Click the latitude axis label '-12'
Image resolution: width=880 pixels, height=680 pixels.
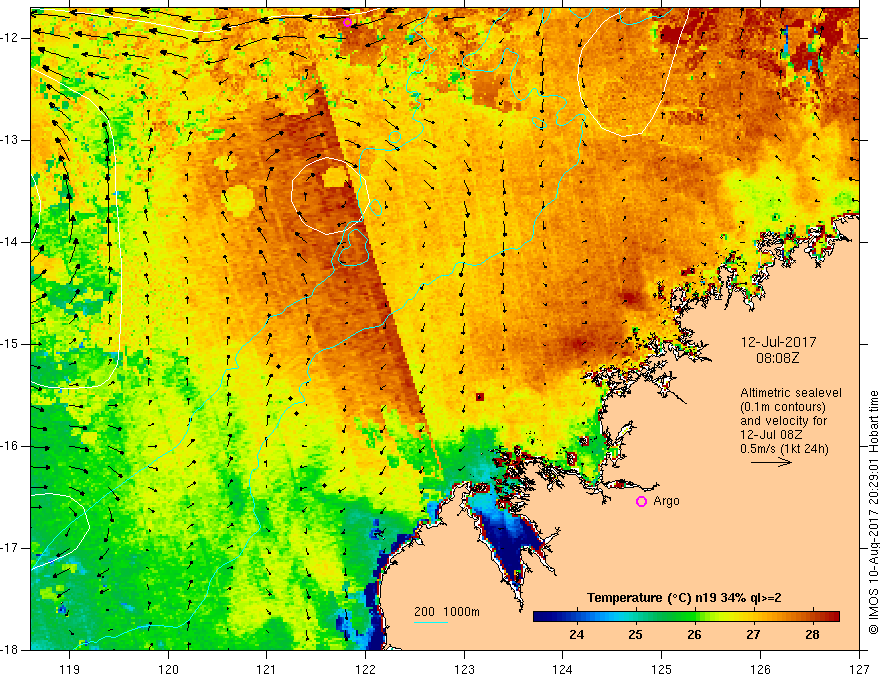point(11,38)
